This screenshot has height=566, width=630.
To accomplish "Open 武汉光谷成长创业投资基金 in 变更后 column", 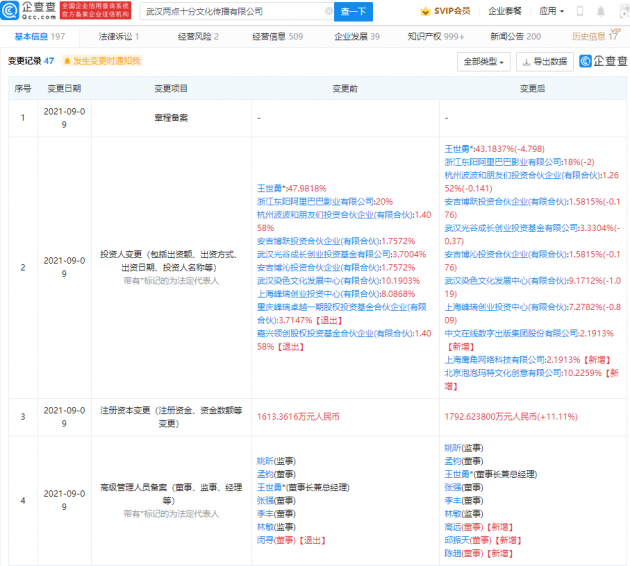I will (x=511, y=228).
